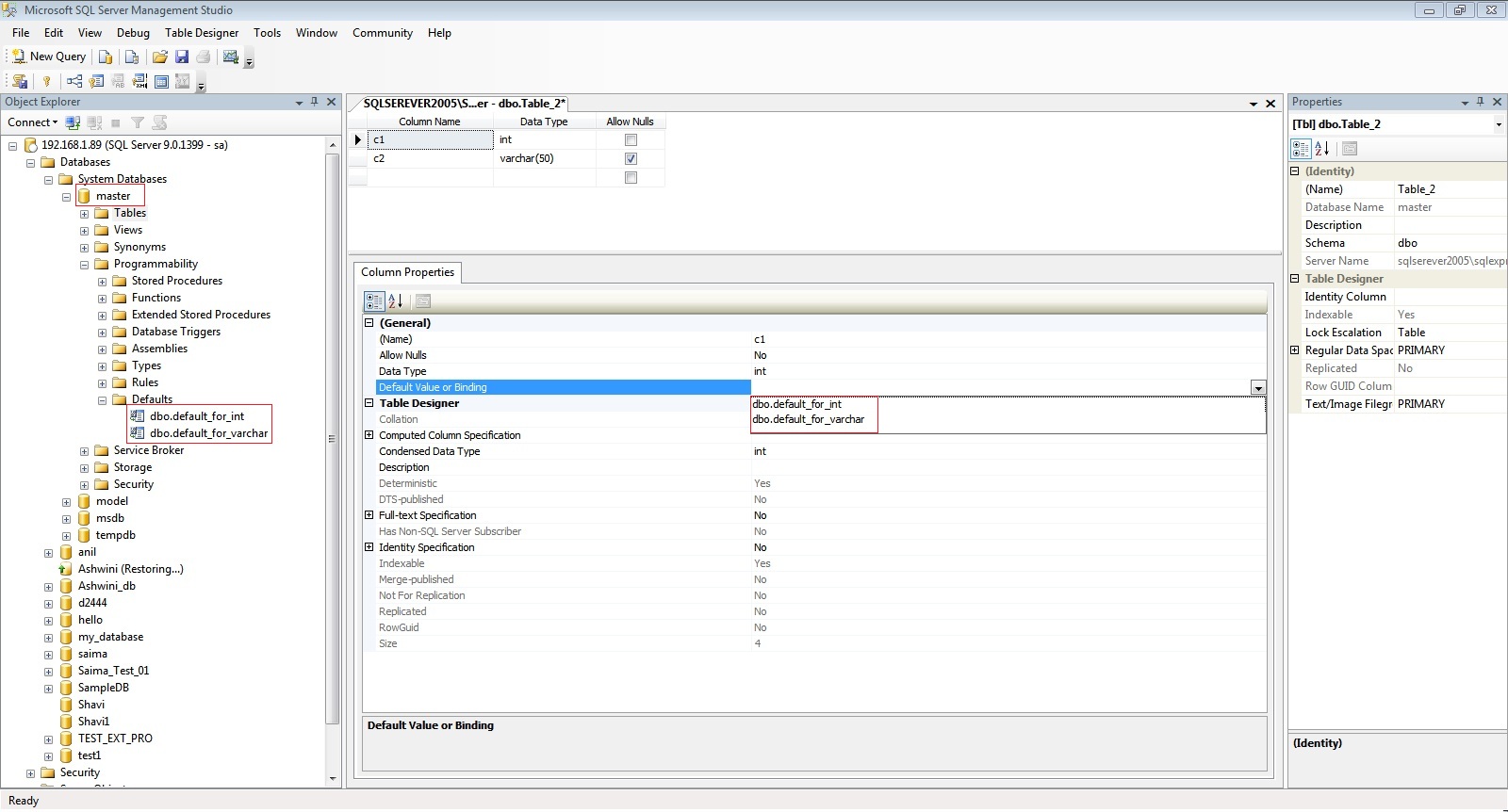Click Connect Object Explorer computer icon
Viewport: 1508px width, 812px height.
click(x=73, y=122)
